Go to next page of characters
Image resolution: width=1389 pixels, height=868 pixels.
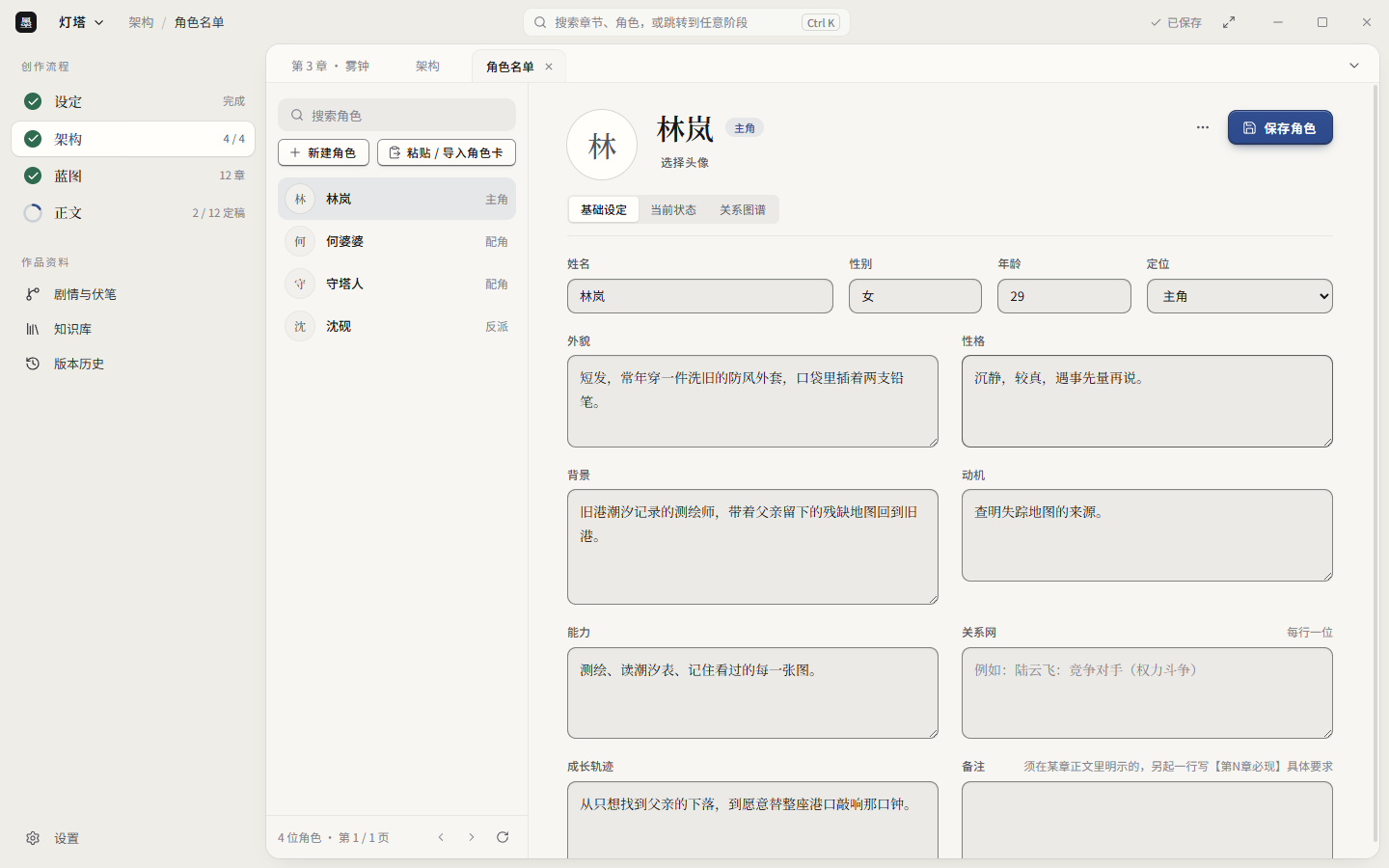pos(472,837)
